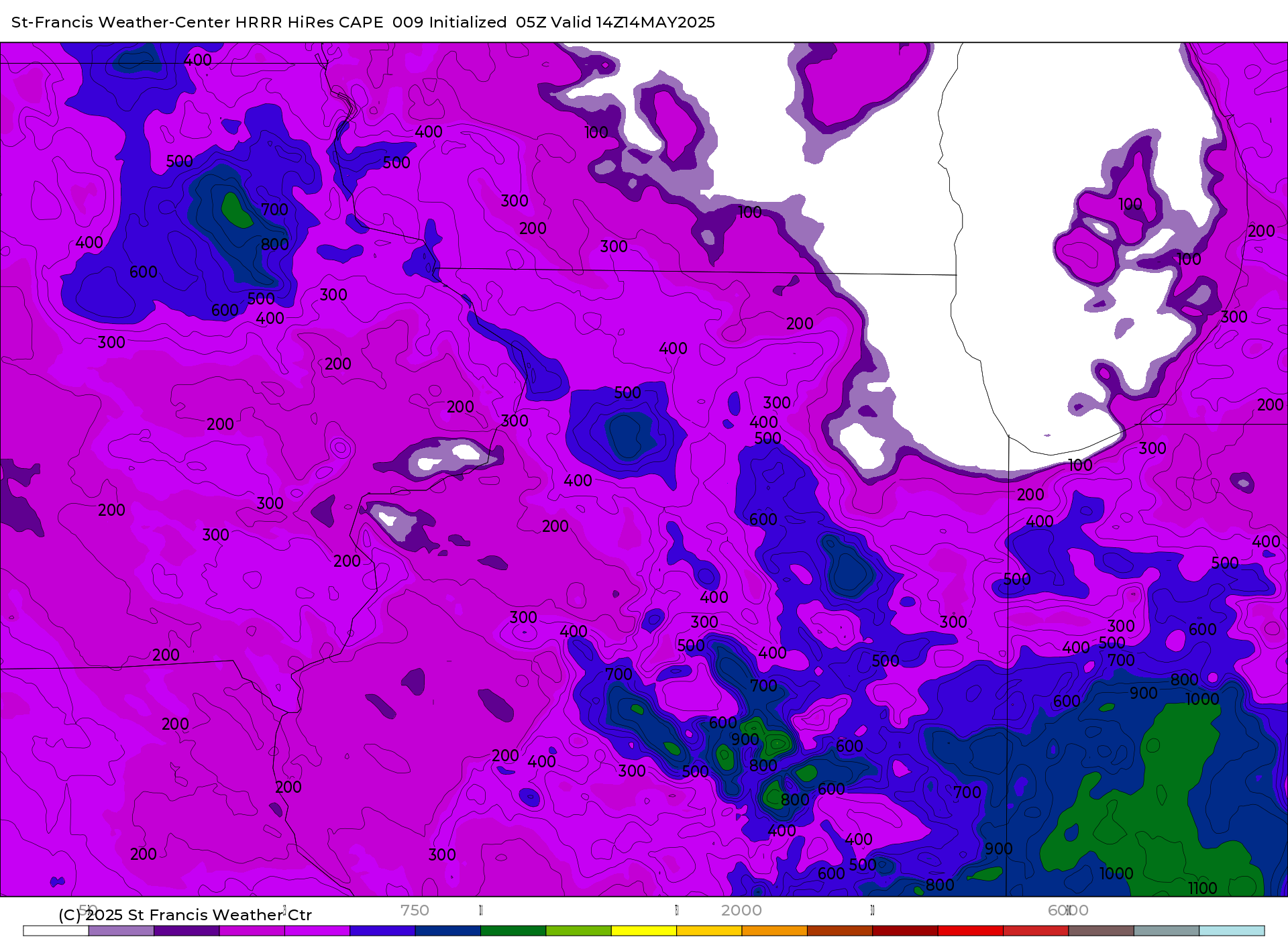1288x939 pixels.
Task: Click the bright yellow legend swatch
Action: point(644,931)
